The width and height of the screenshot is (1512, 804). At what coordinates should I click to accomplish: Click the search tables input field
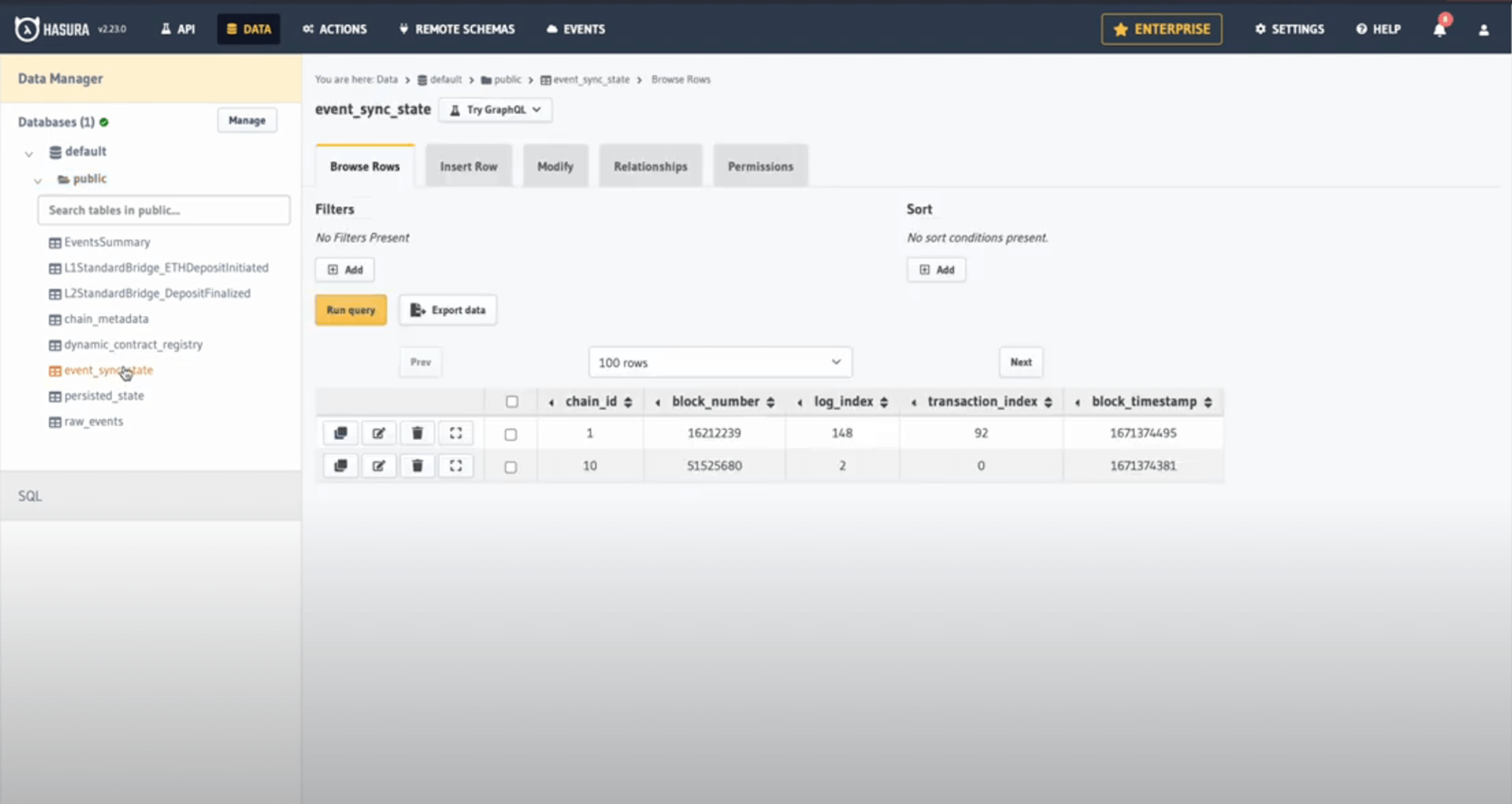(163, 210)
